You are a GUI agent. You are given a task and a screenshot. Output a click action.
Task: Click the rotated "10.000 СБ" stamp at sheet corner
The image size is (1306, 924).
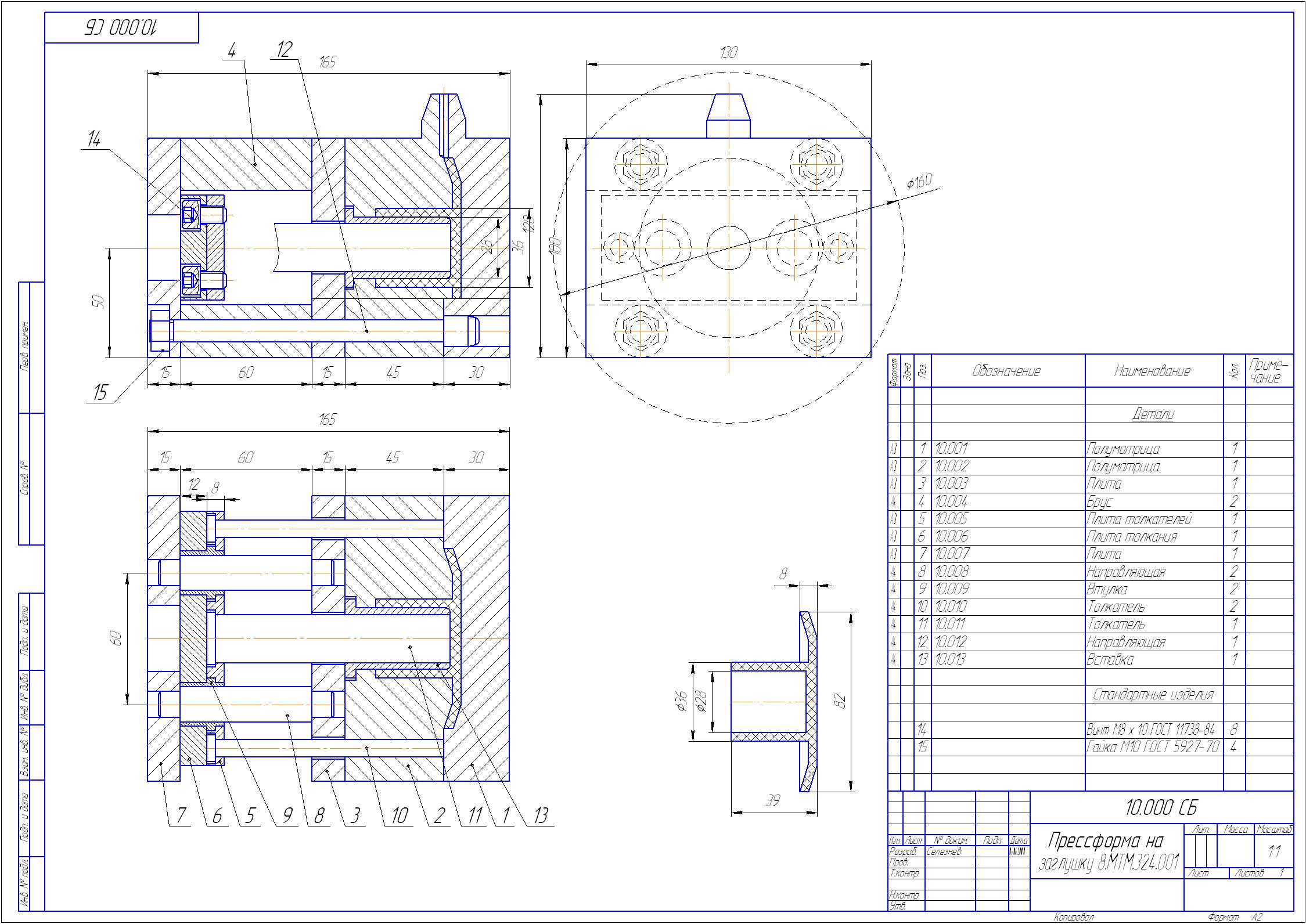pyautogui.click(x=123, y=28)
